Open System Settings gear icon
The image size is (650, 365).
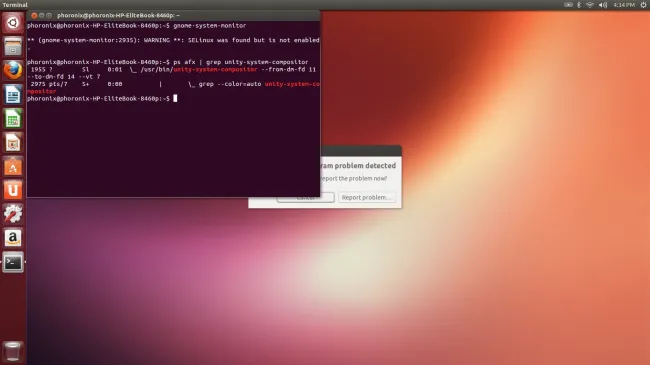tap(13, 214)
